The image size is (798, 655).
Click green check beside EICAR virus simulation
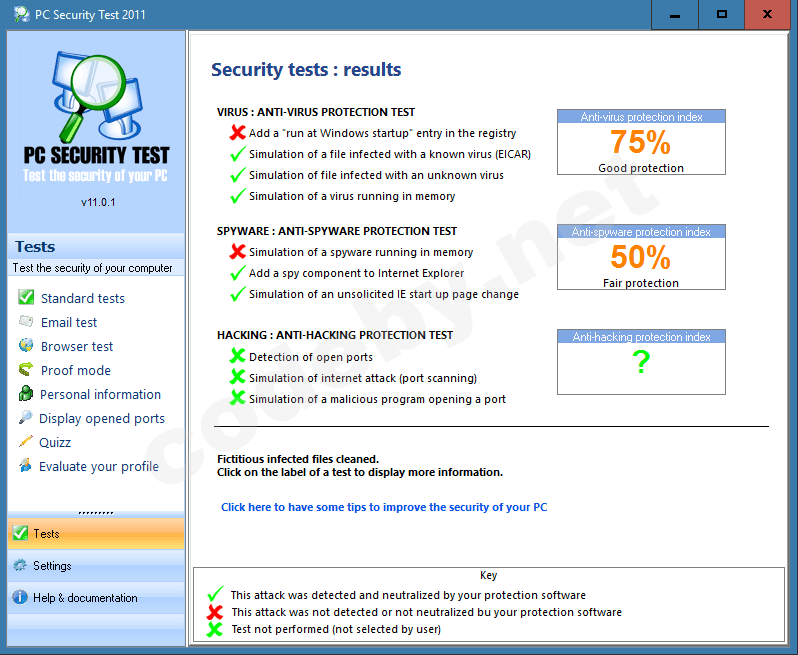click(238, 154)
